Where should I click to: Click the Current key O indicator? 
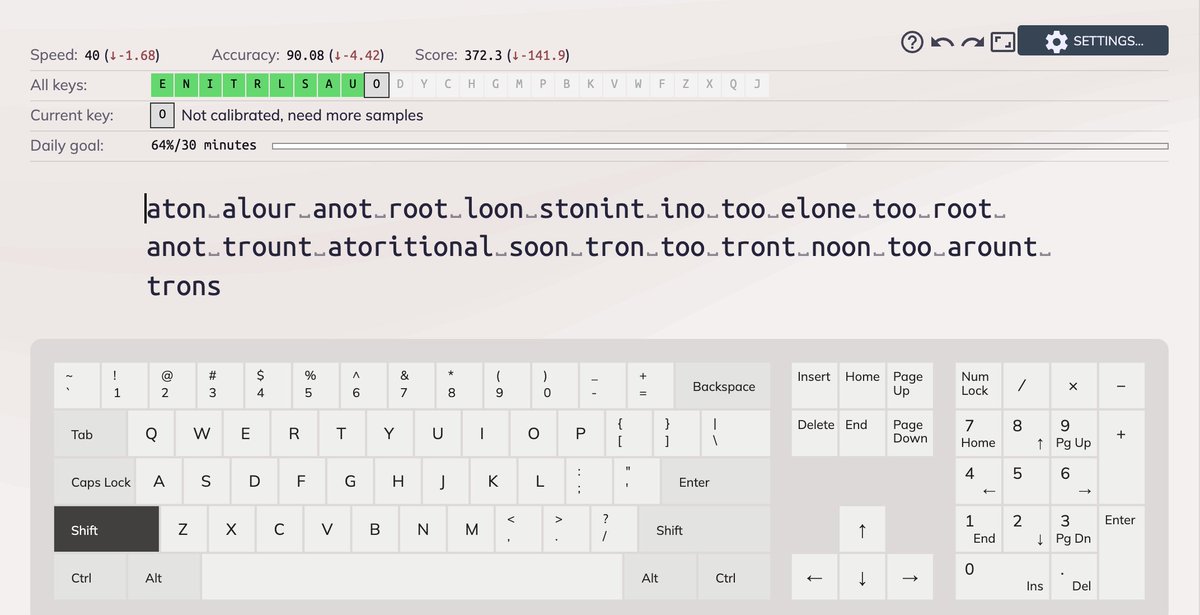162,115
